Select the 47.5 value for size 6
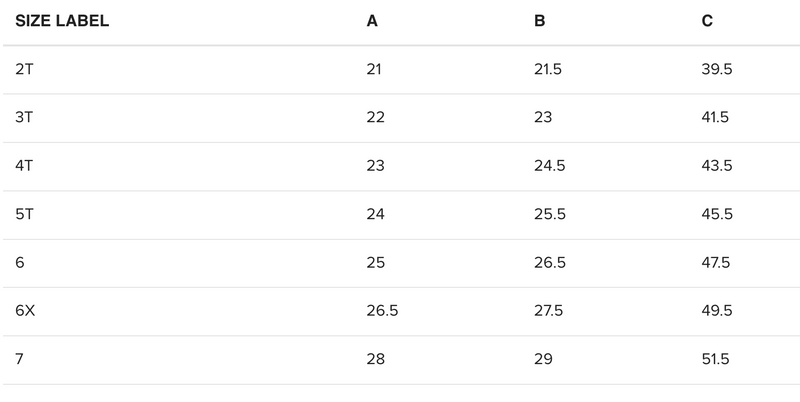This screenshot has height=402, width=800. [x=718, y=263]
